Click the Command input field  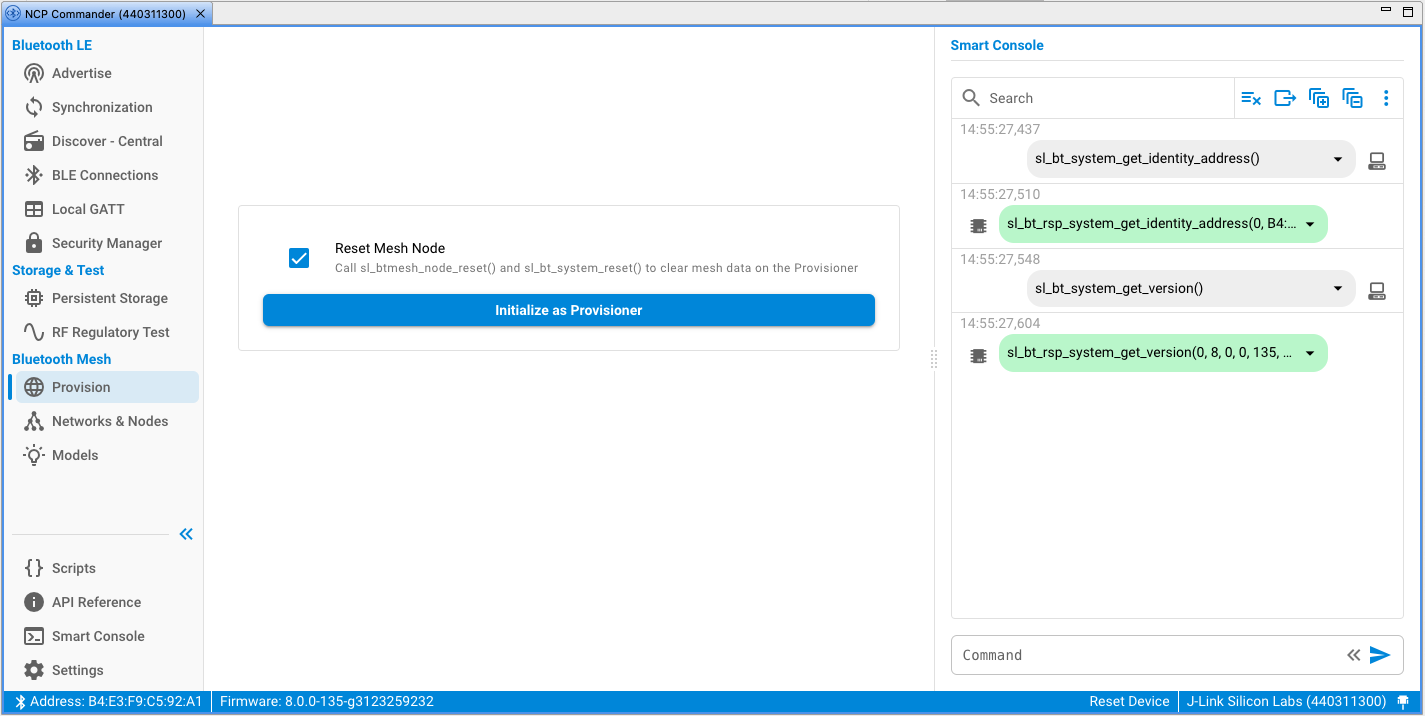click(x=1145, y=655)
